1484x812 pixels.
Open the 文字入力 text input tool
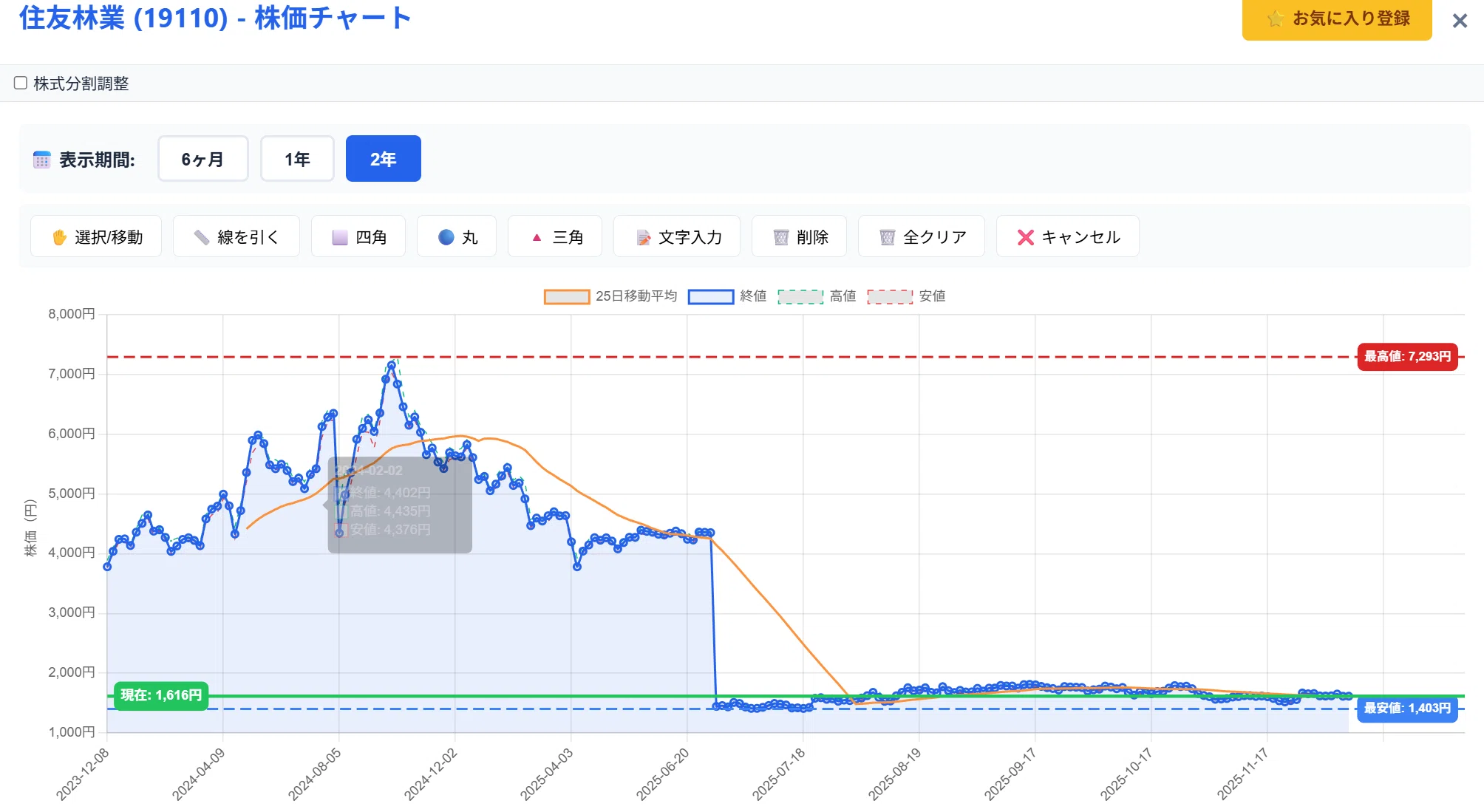[x=677, y=236]
